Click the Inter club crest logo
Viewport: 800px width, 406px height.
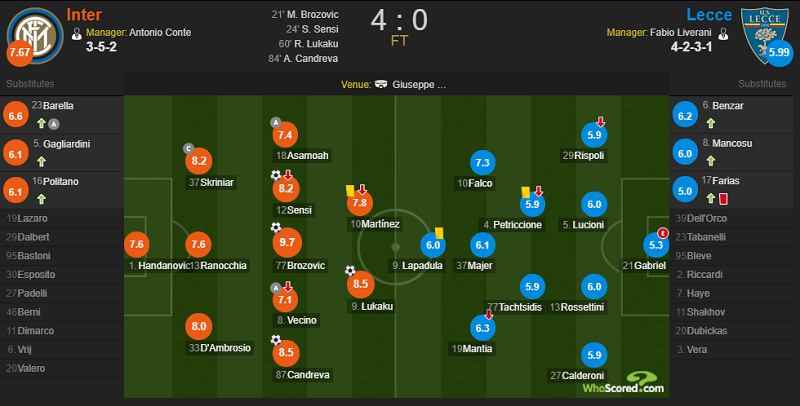pos(35,36)
